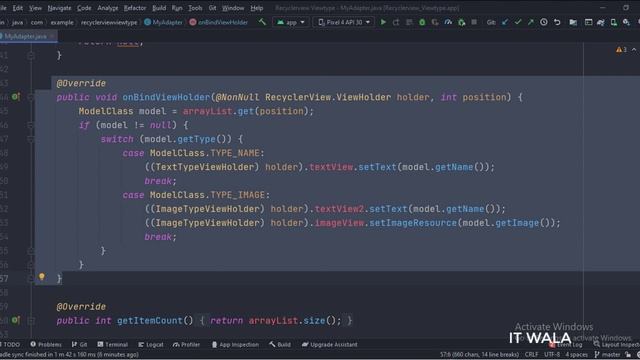
Task: Start debugging with the green bug icon
Action: pyautogui.click(x=422, y=22)
